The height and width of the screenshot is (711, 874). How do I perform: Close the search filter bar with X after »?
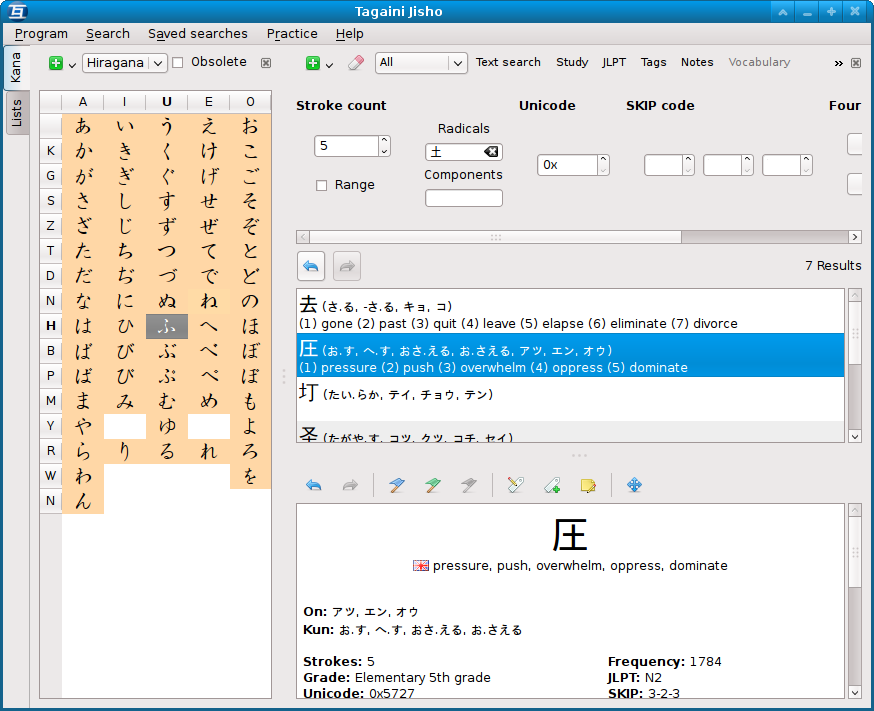(x=856, y=63)
